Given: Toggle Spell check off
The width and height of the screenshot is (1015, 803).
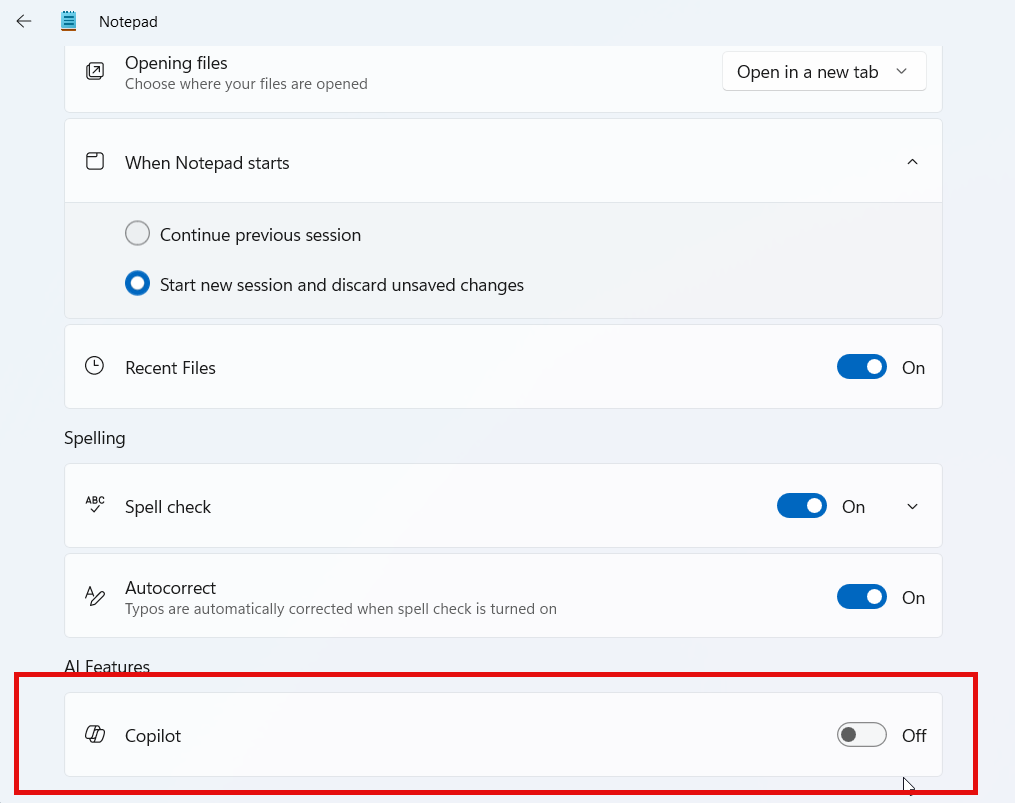Looking at the screenshot, I should [x=801, y=505].
